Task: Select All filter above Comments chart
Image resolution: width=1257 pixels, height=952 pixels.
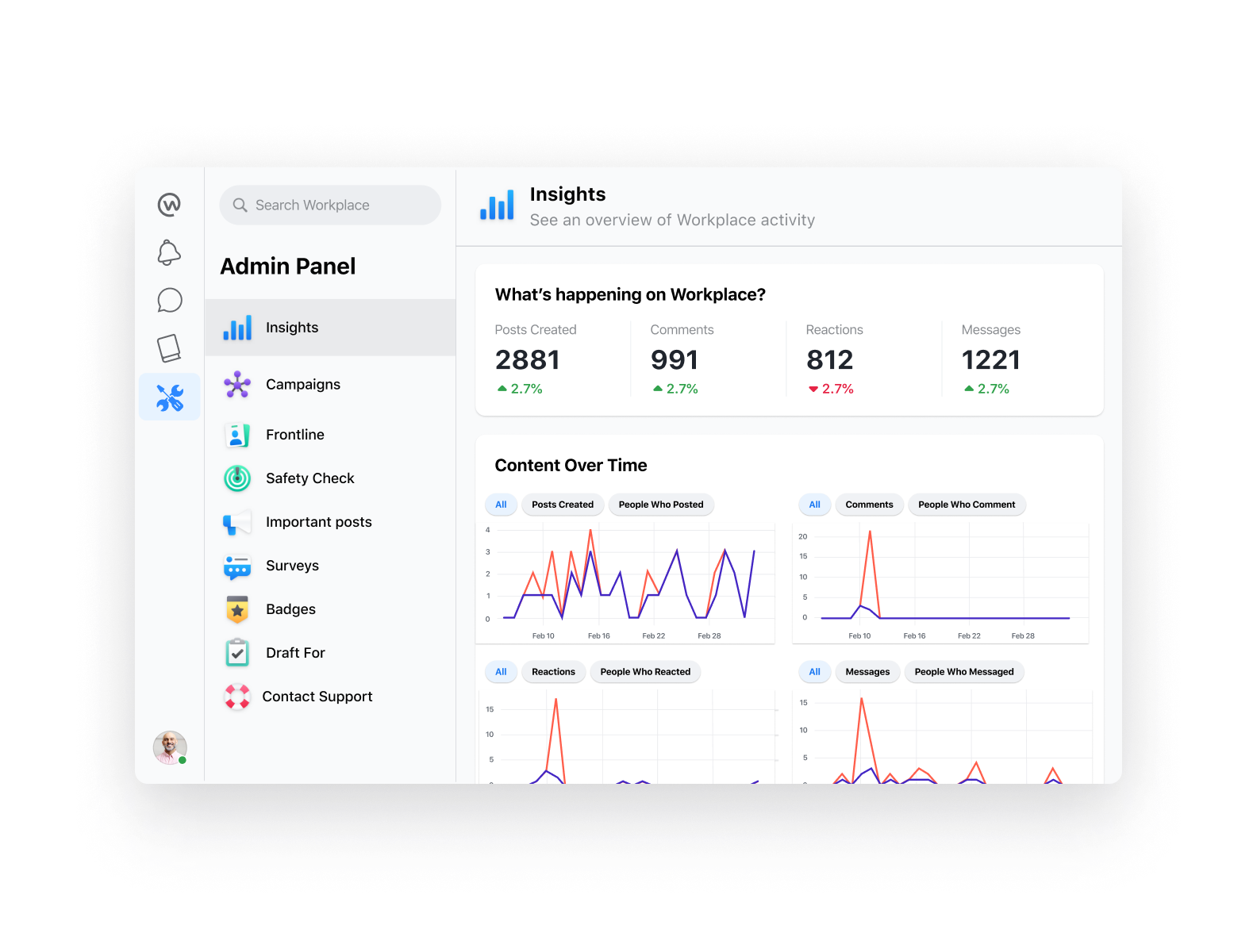Action: click(x=814, y=505)
